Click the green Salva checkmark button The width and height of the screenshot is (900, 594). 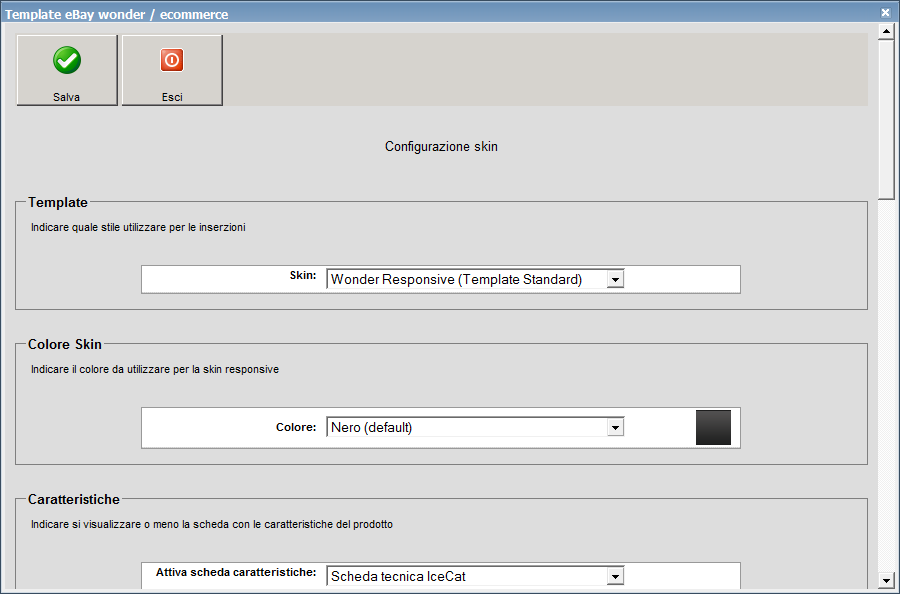pos(67,70)
